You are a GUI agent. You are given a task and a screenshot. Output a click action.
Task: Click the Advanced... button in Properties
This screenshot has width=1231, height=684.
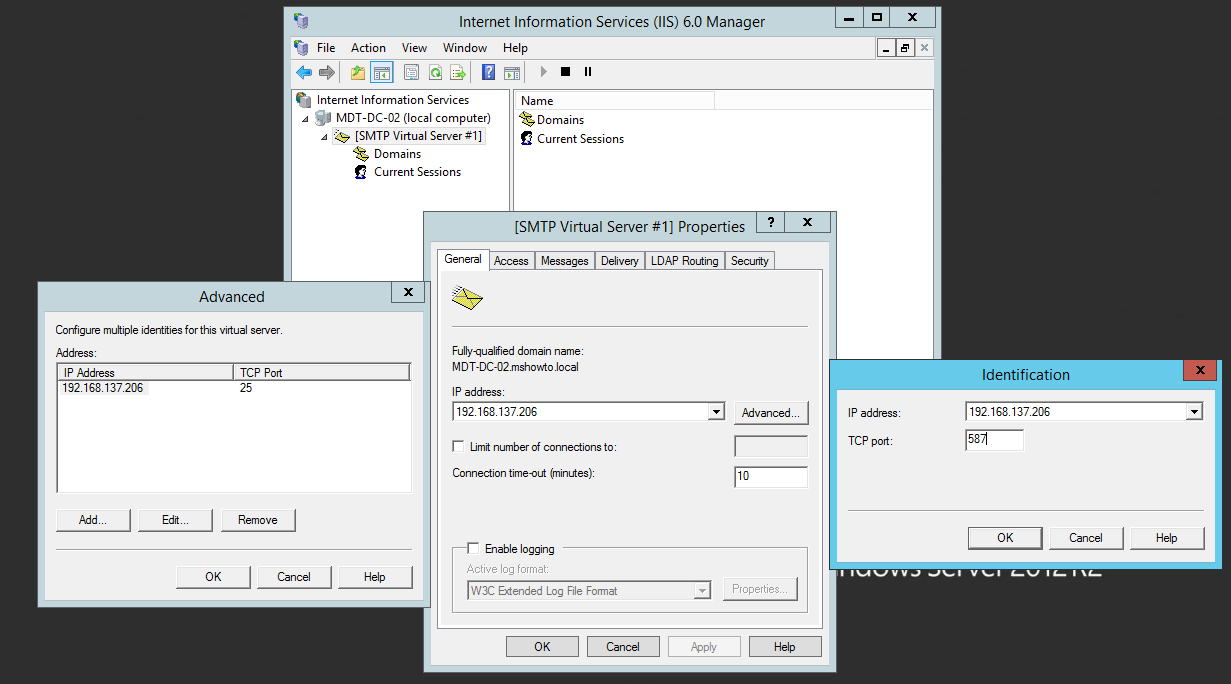771,412
